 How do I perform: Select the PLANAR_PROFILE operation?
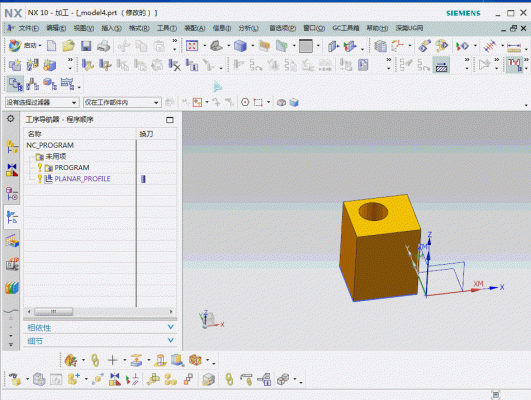[x=82, y=178]
